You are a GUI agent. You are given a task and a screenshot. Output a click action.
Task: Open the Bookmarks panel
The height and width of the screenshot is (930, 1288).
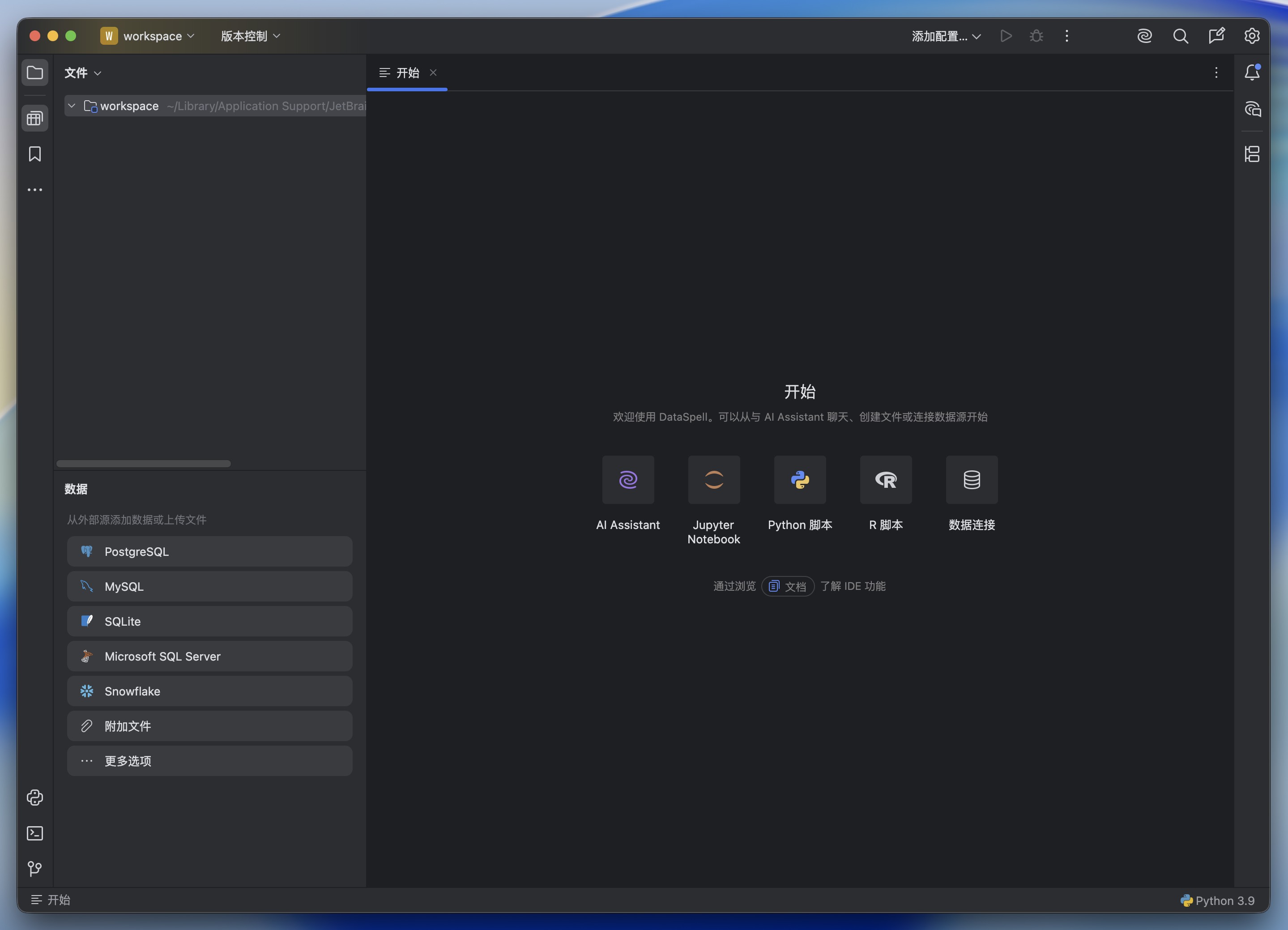tap(35, 154)
